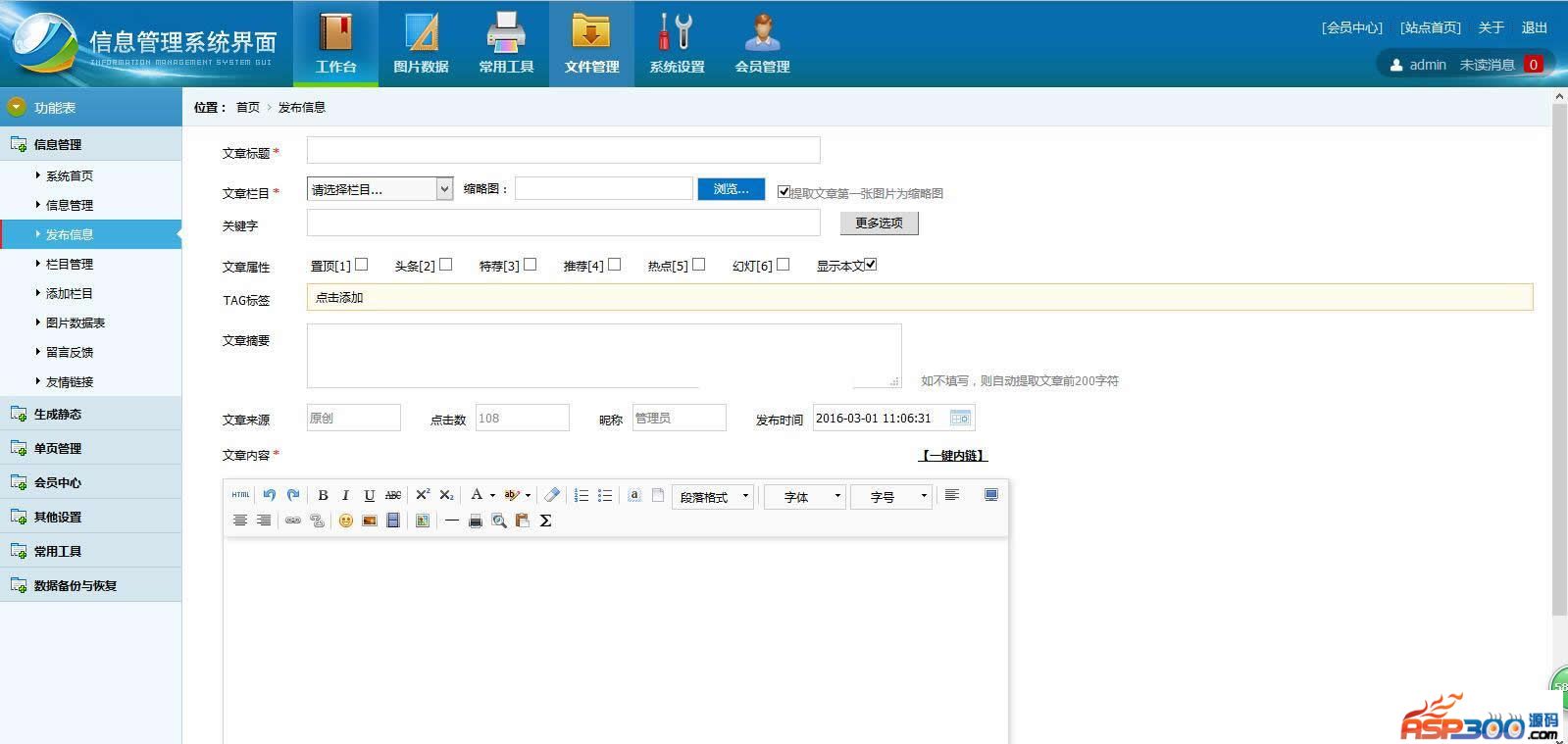Check the 置顶[1] attribute checkbox
Image resolution: width=1568 pixels, height=744 pixels.
[x=362, y=265]
